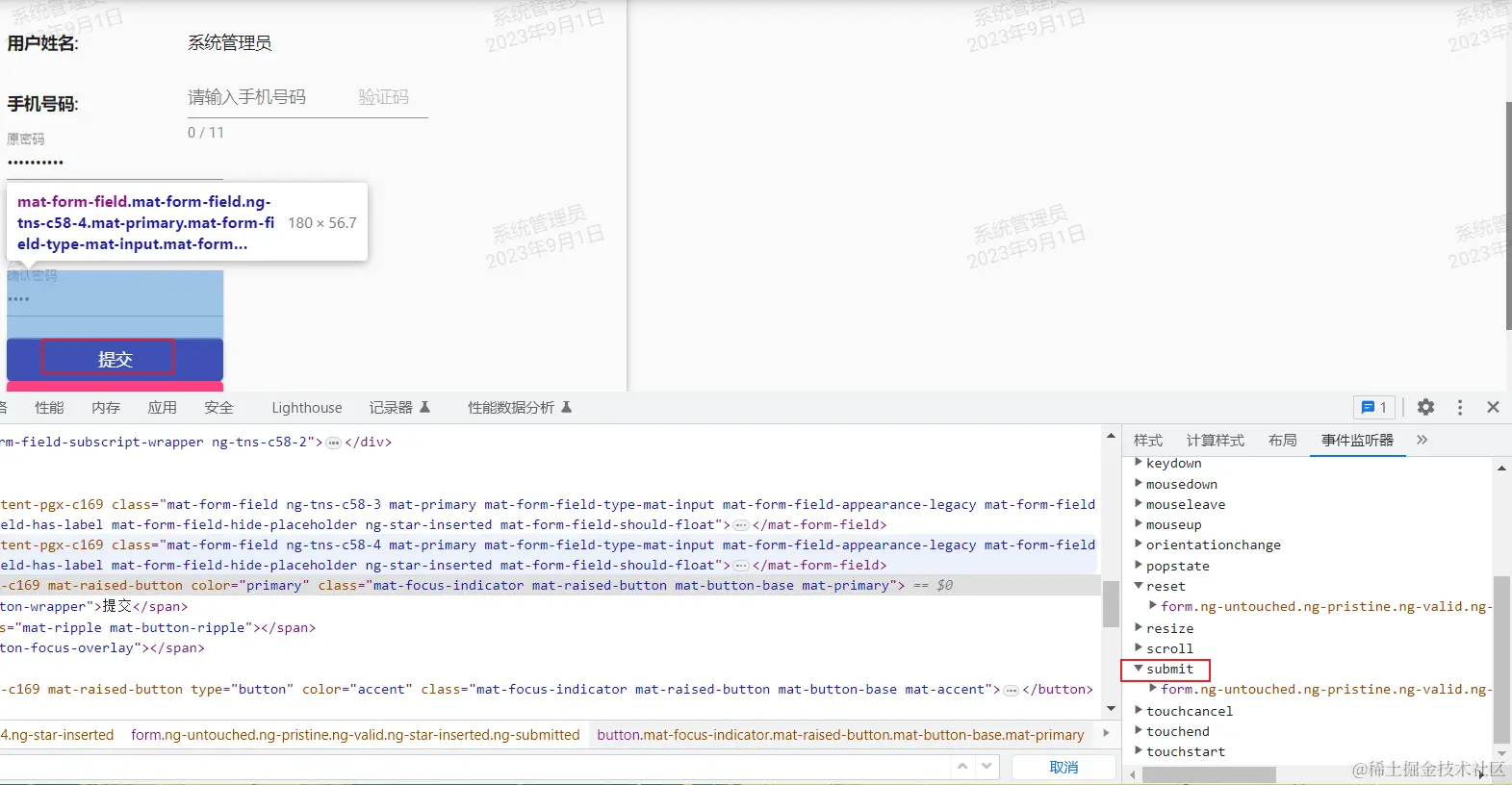The image size is (1512, 785).
Task: Select button.mat-focus-indicator breadcrumb
Action: coord(840,735)
